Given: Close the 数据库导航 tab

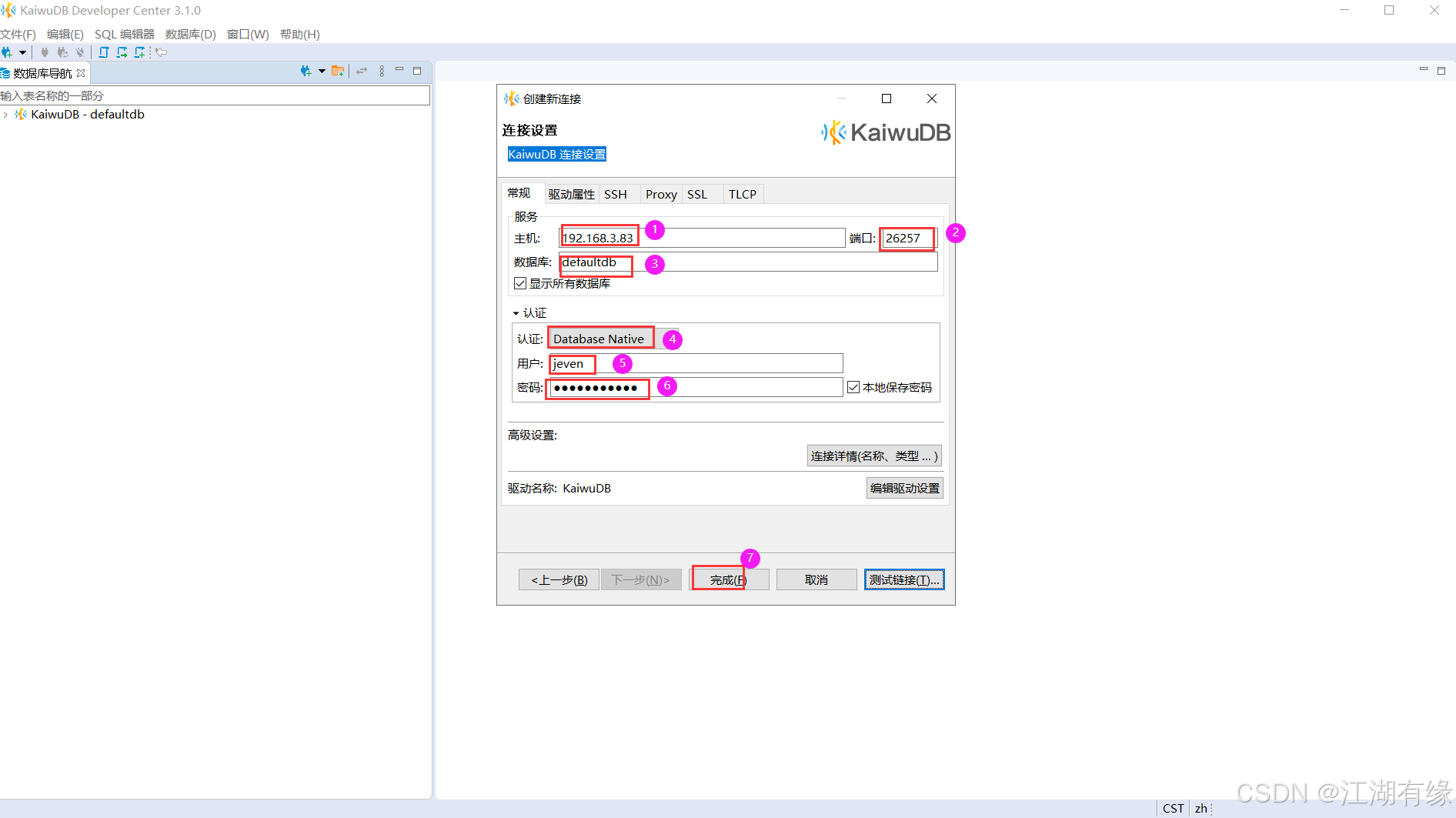Looking at the screenshot, I should pyautogui.click(x=81, y=73).
